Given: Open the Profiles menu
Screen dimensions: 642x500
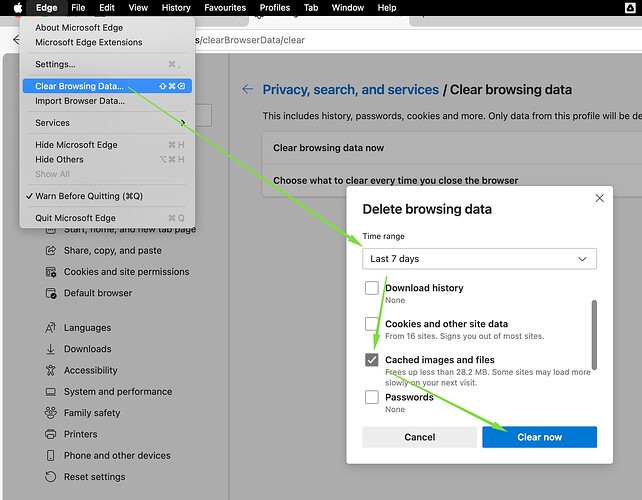Looking at the screenshot, I should pos(275,8).
